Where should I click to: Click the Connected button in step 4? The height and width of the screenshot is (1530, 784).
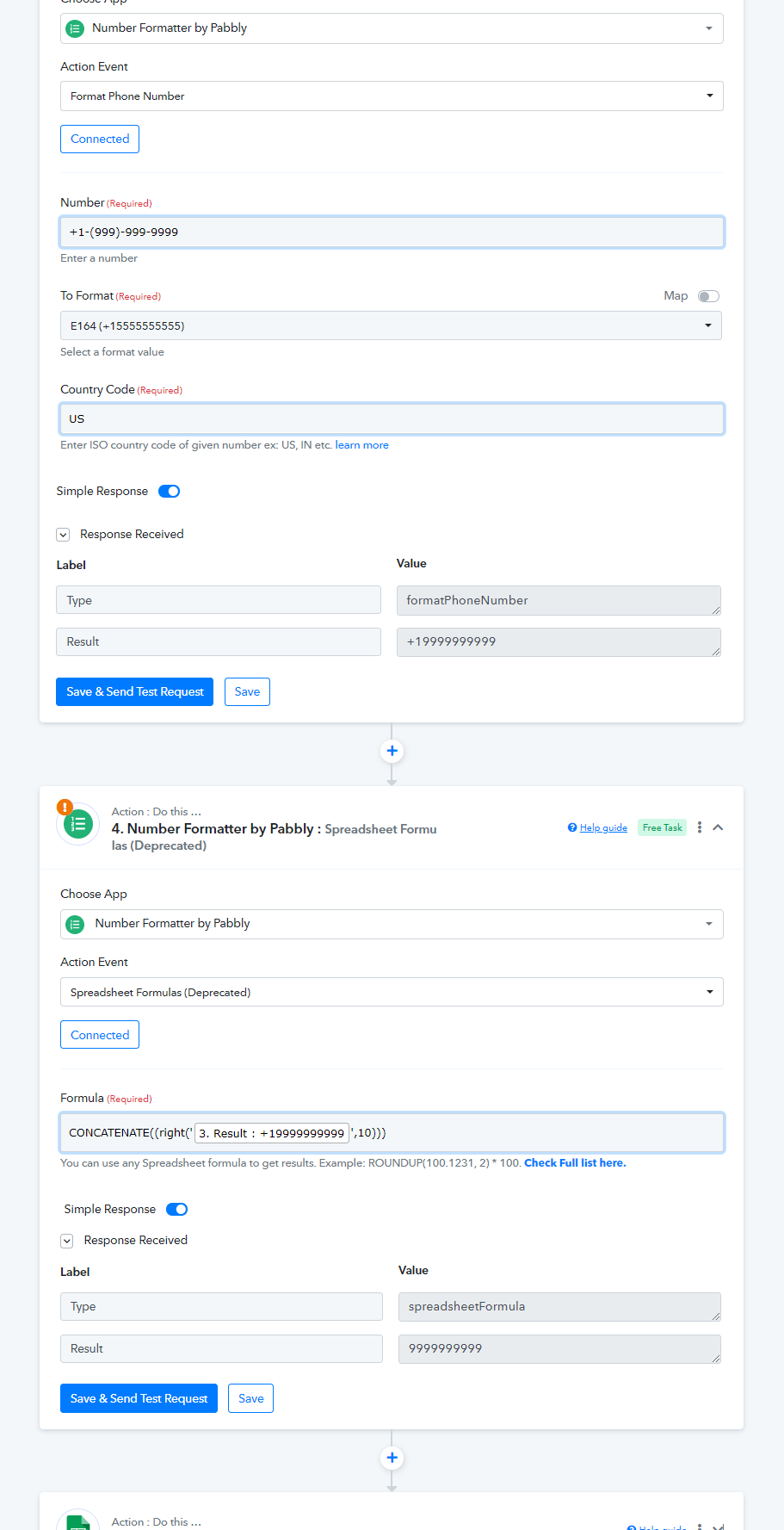point(100,1035)
